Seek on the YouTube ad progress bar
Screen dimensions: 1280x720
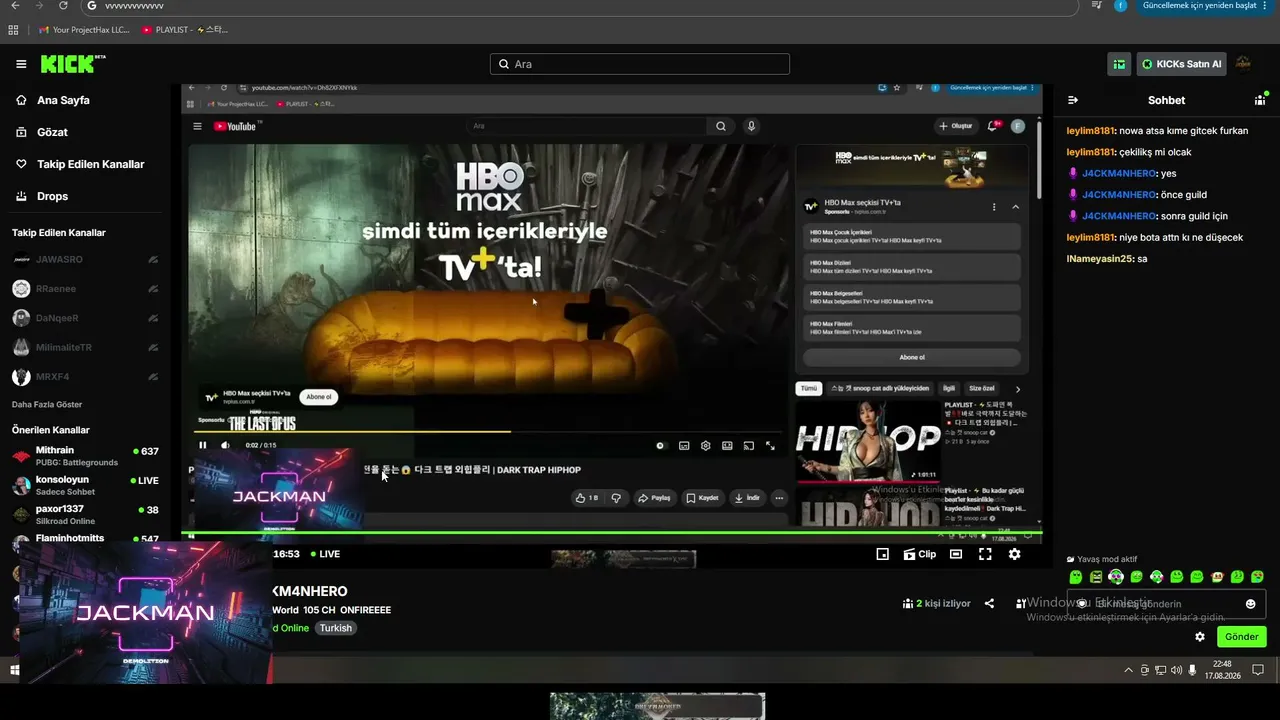pos(488,432)
